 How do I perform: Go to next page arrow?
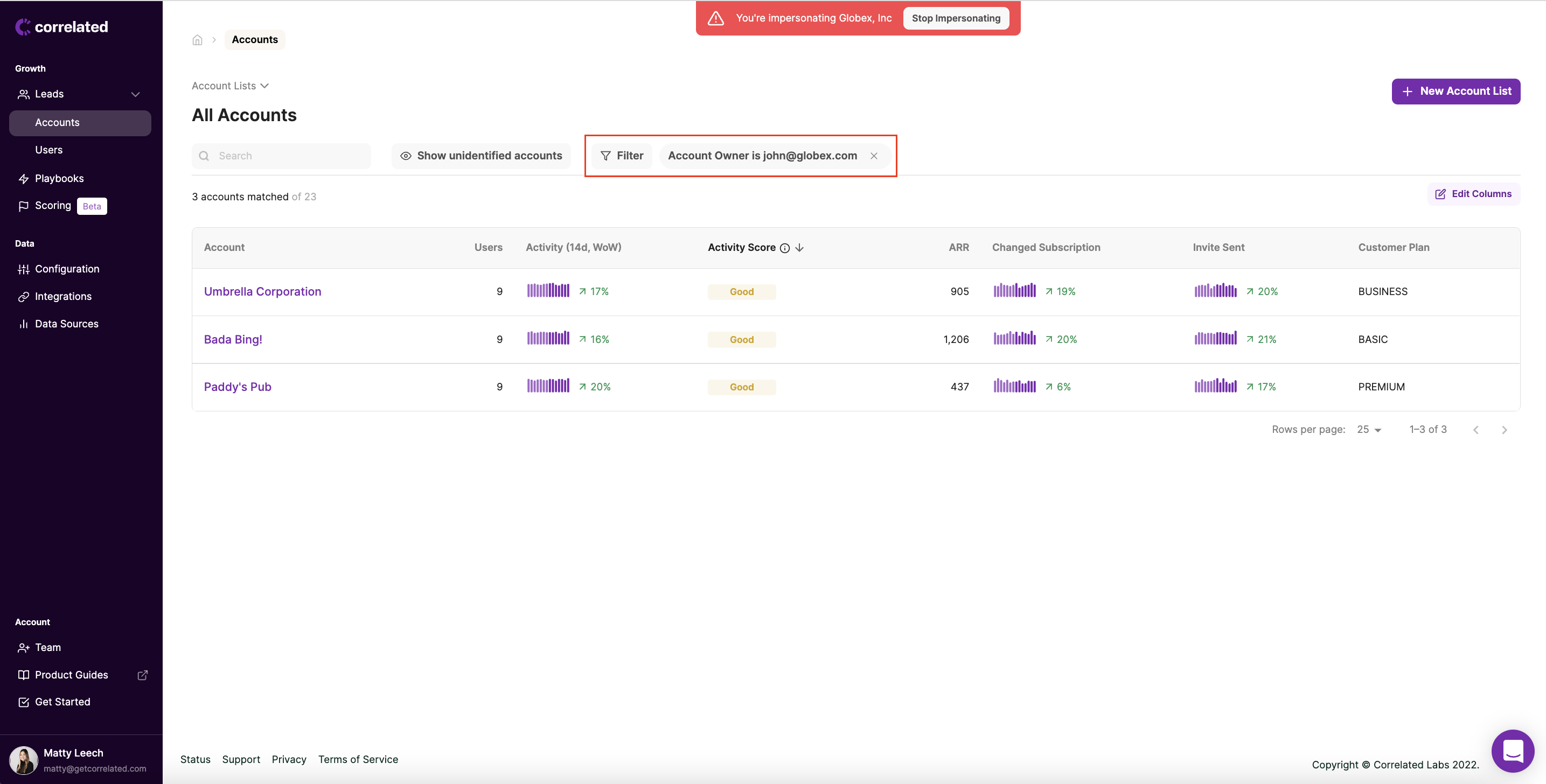[1504, 430]
